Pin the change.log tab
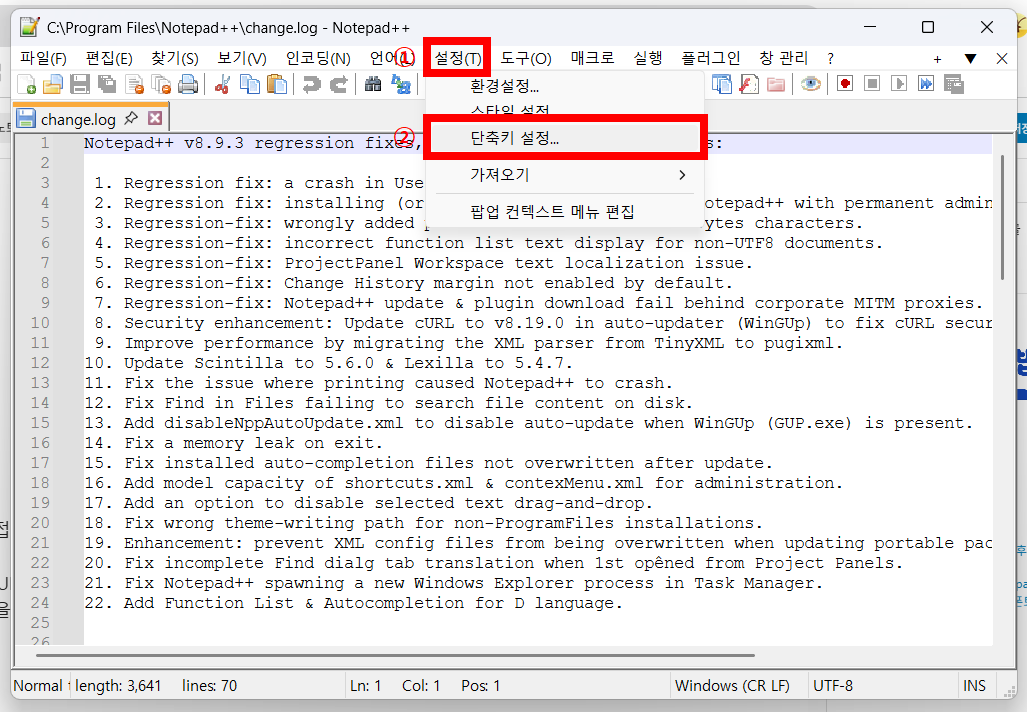Image resolution: width=1027 pixels, height=712 pixels. [x=131, y=118]
